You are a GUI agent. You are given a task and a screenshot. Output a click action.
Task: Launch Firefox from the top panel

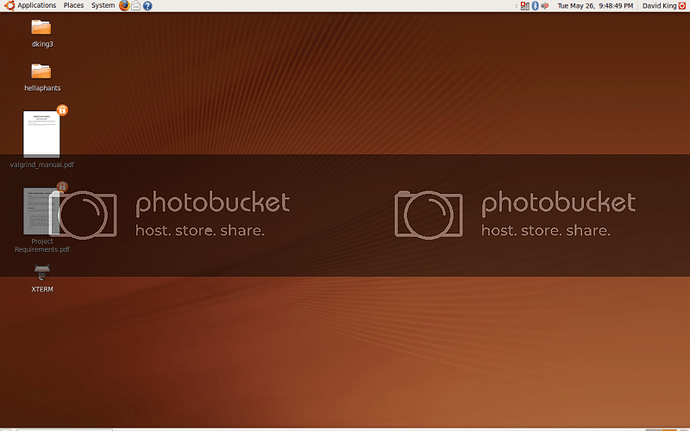[x=124, y=6]
